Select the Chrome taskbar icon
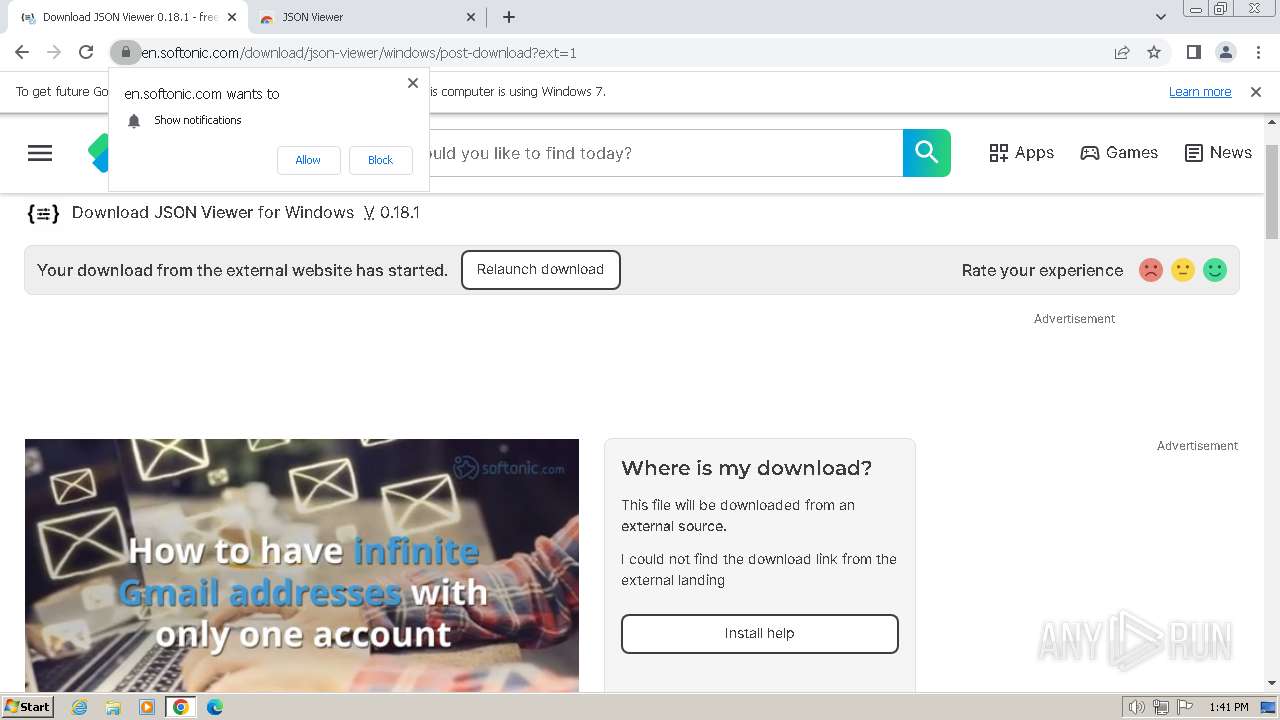 coord(181,707)
